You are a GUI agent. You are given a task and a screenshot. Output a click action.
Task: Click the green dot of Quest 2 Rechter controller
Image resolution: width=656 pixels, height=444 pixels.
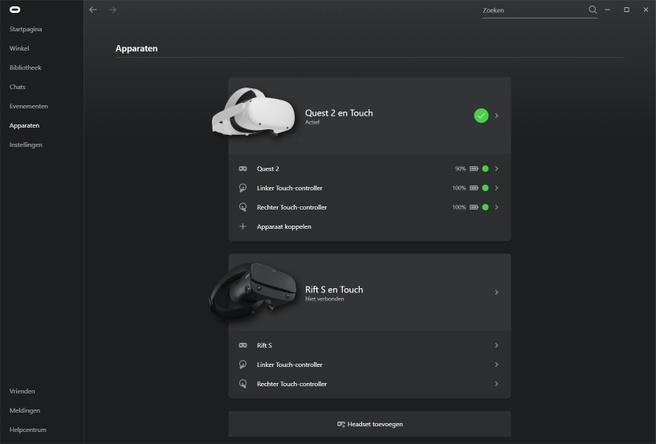[485, 207]
